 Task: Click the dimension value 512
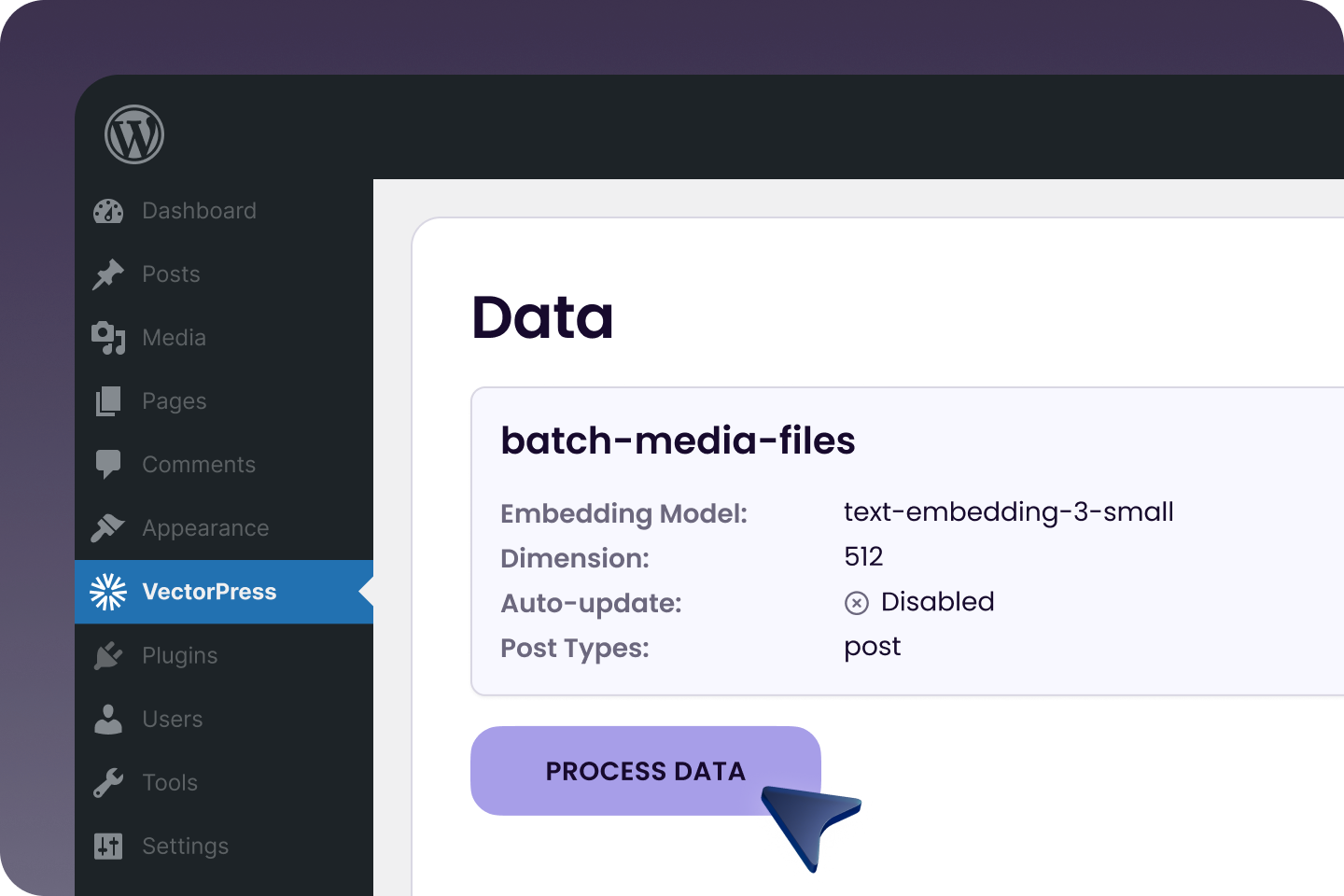[x=863, y=556]
